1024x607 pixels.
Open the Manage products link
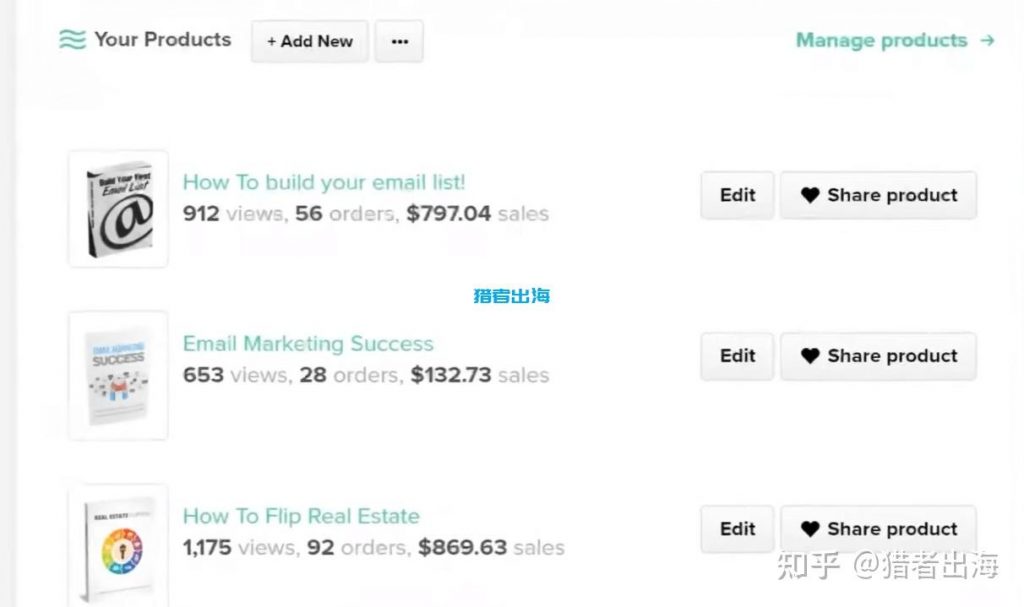(881, 41)
